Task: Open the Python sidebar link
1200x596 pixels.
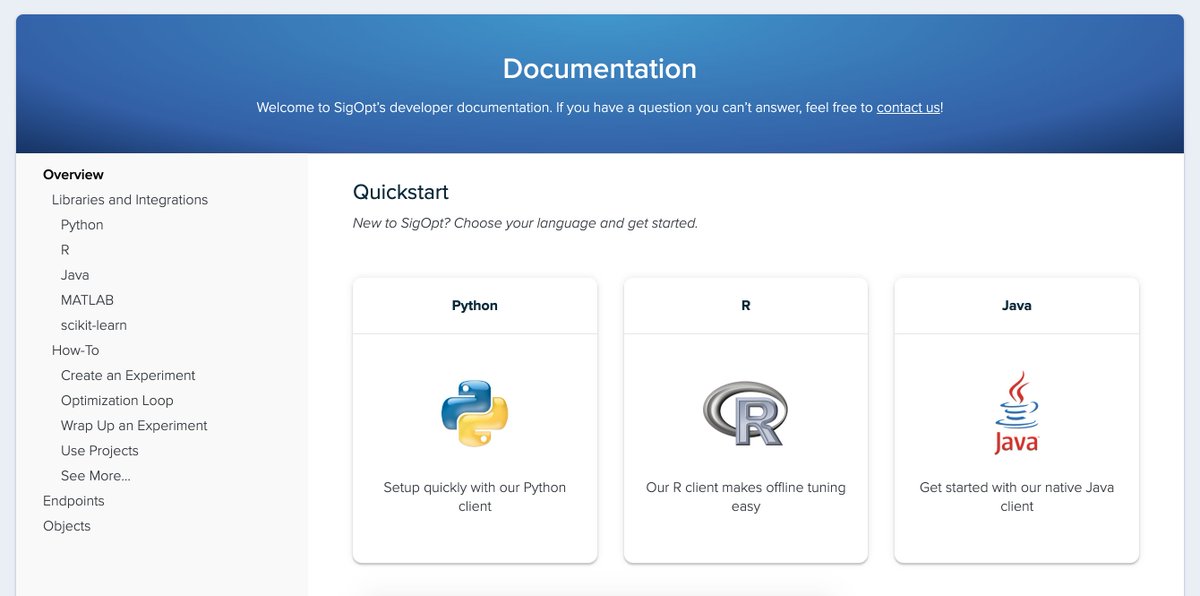Action: point(82,225)
